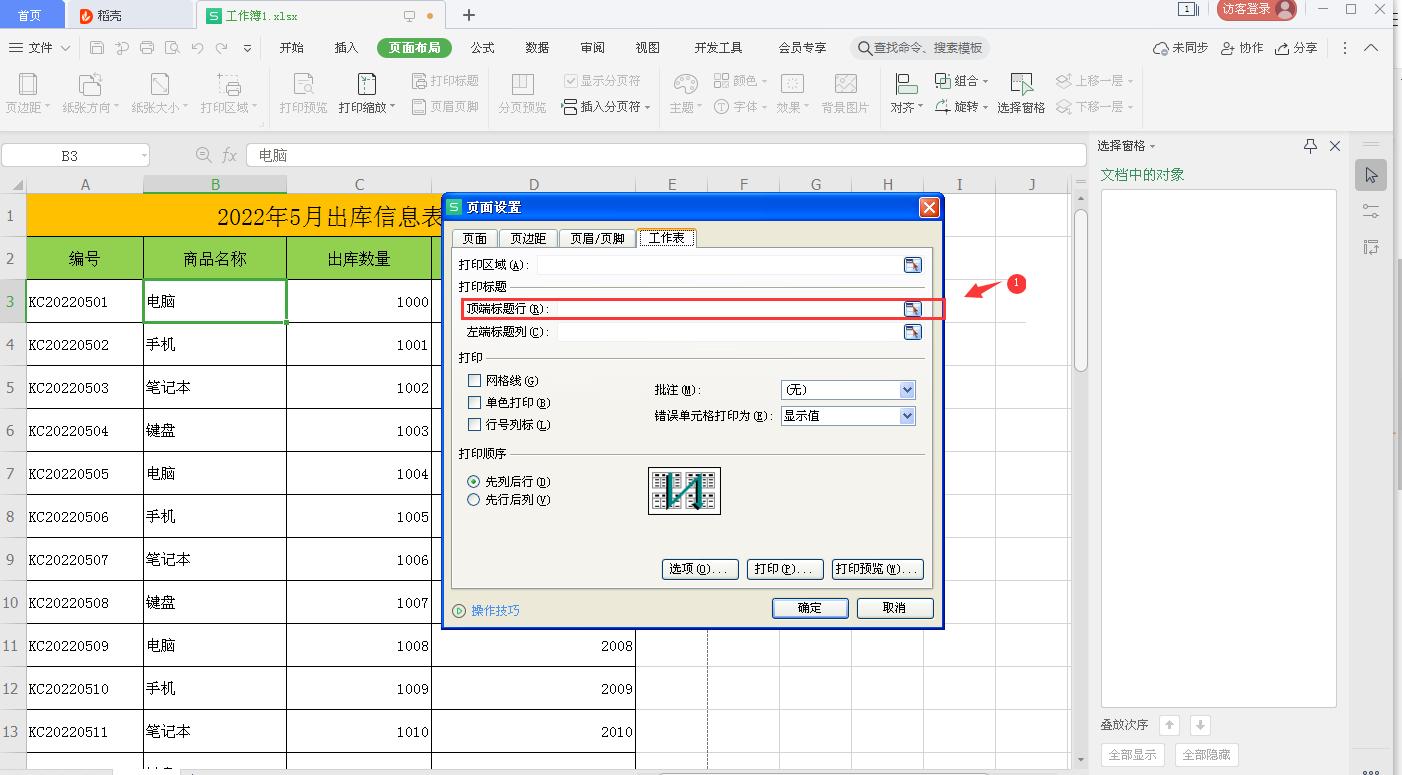Click the range picker beside 顶端标题行
This screenshot has width=1402, height=775.
coord(912,309)
